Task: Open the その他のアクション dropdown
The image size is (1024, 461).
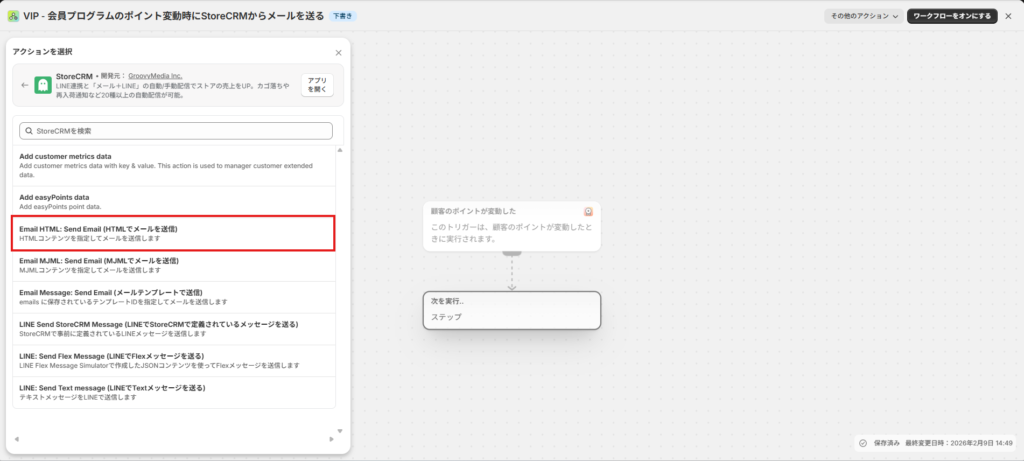Action: (863, 16)
